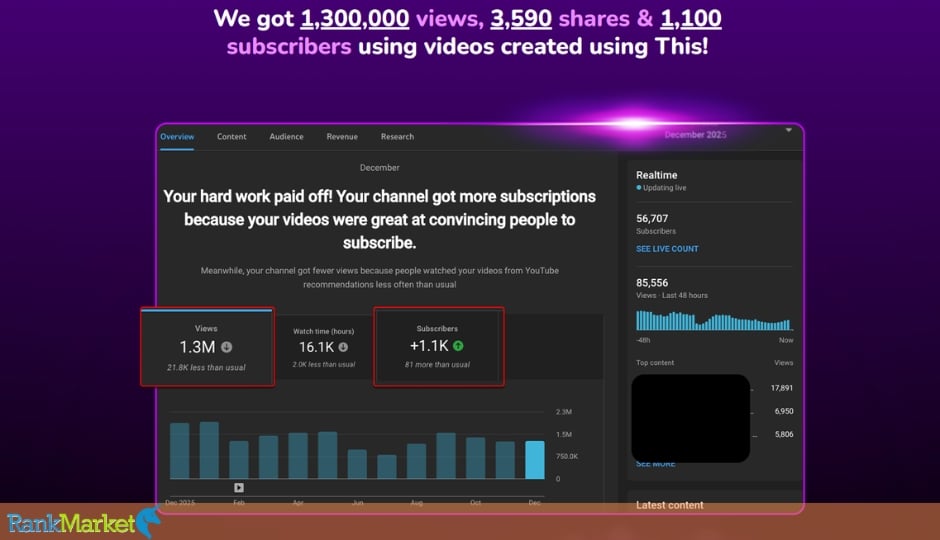Viewport: 940px width, 540px height.
Task: Click the Top content label
Action: [655, 363]
